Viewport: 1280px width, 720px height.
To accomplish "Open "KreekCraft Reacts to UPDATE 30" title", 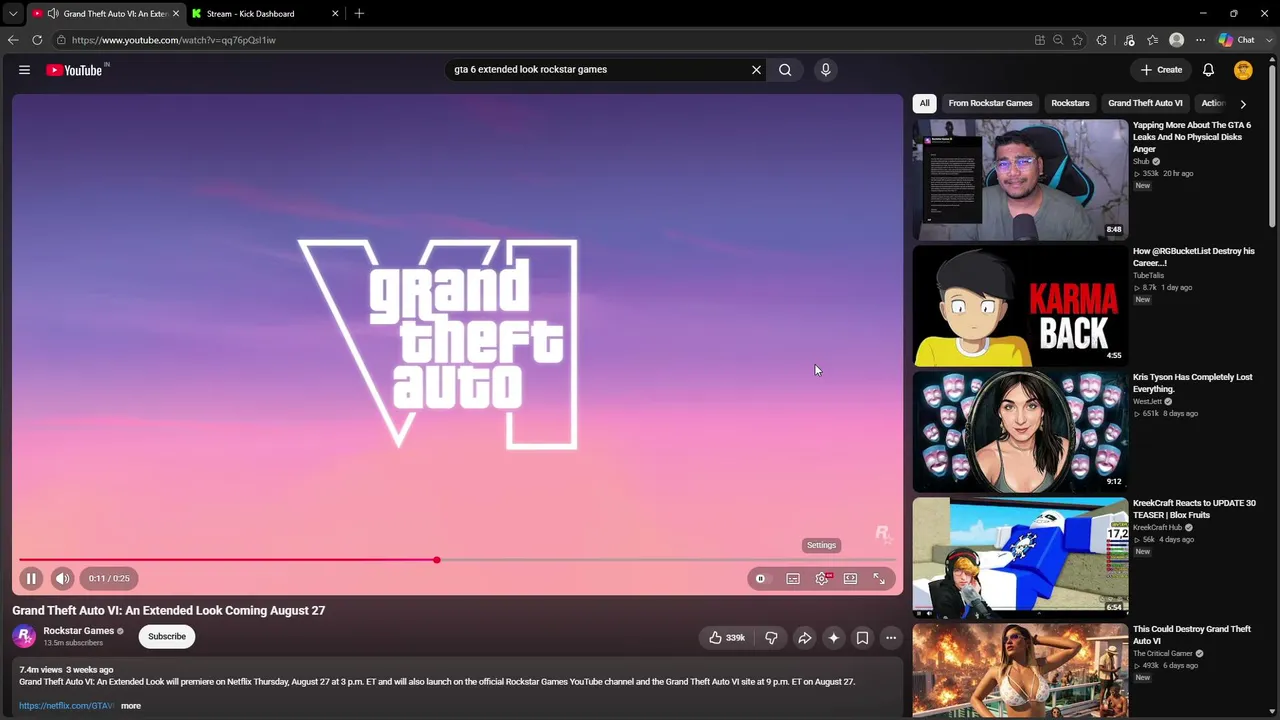I will click(x=1194, y=509).
